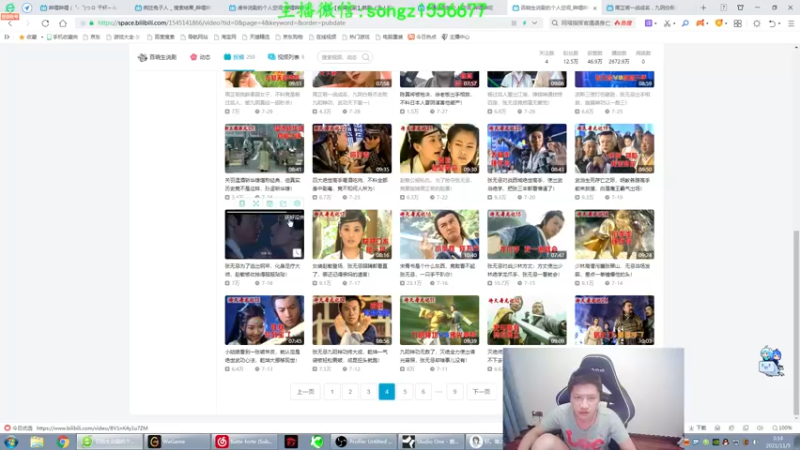The height and width of the screenshot is (450, 800).
Task: Open Chrome from the taskbar
Action: [x=63, y=441]
